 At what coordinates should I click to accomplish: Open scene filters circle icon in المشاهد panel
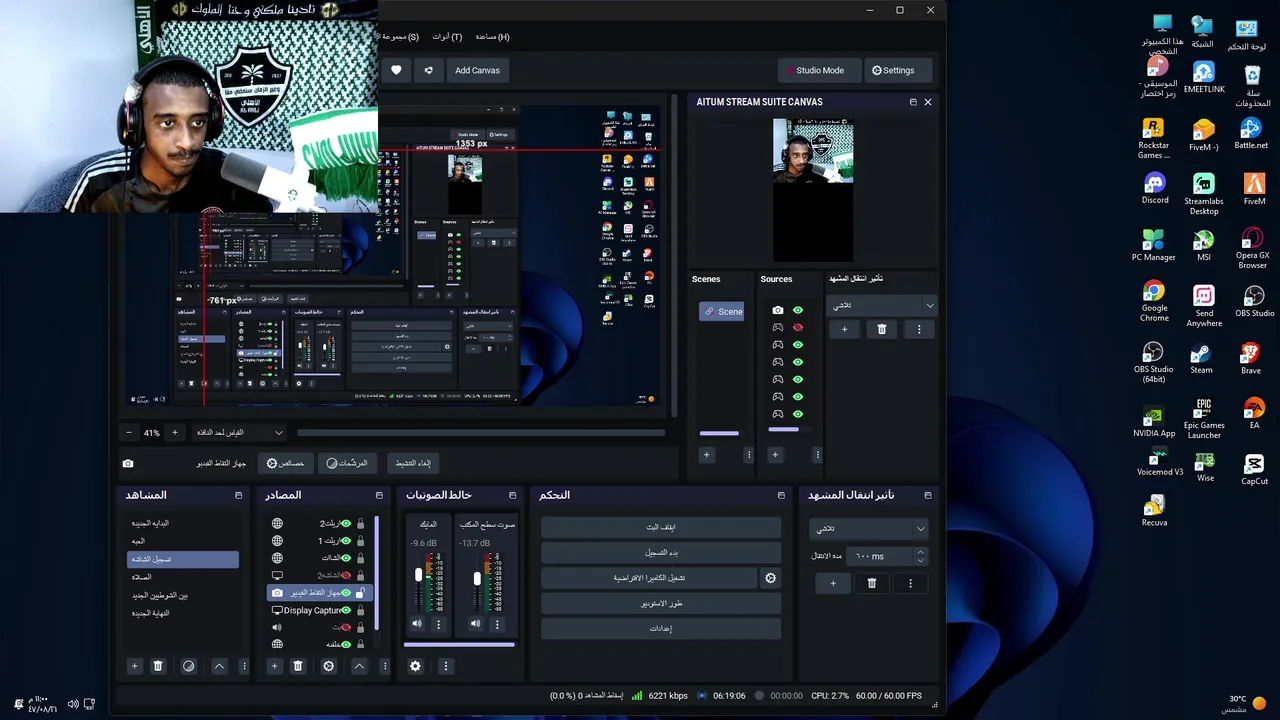tap(188, 666)
